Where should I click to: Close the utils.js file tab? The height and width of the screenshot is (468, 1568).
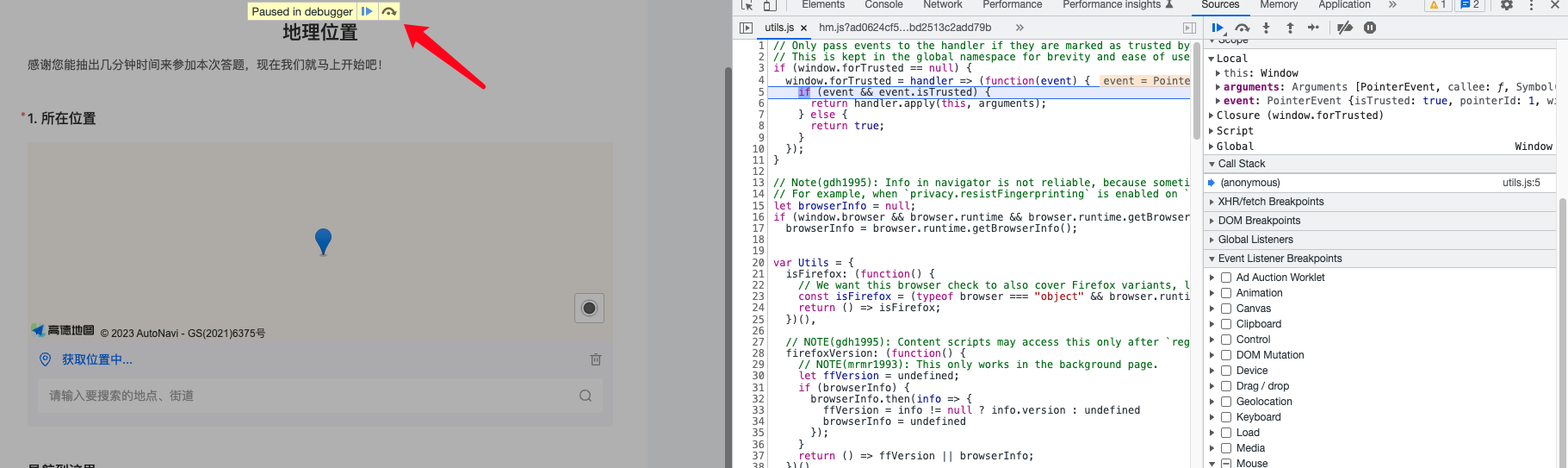tap(803, 28)
